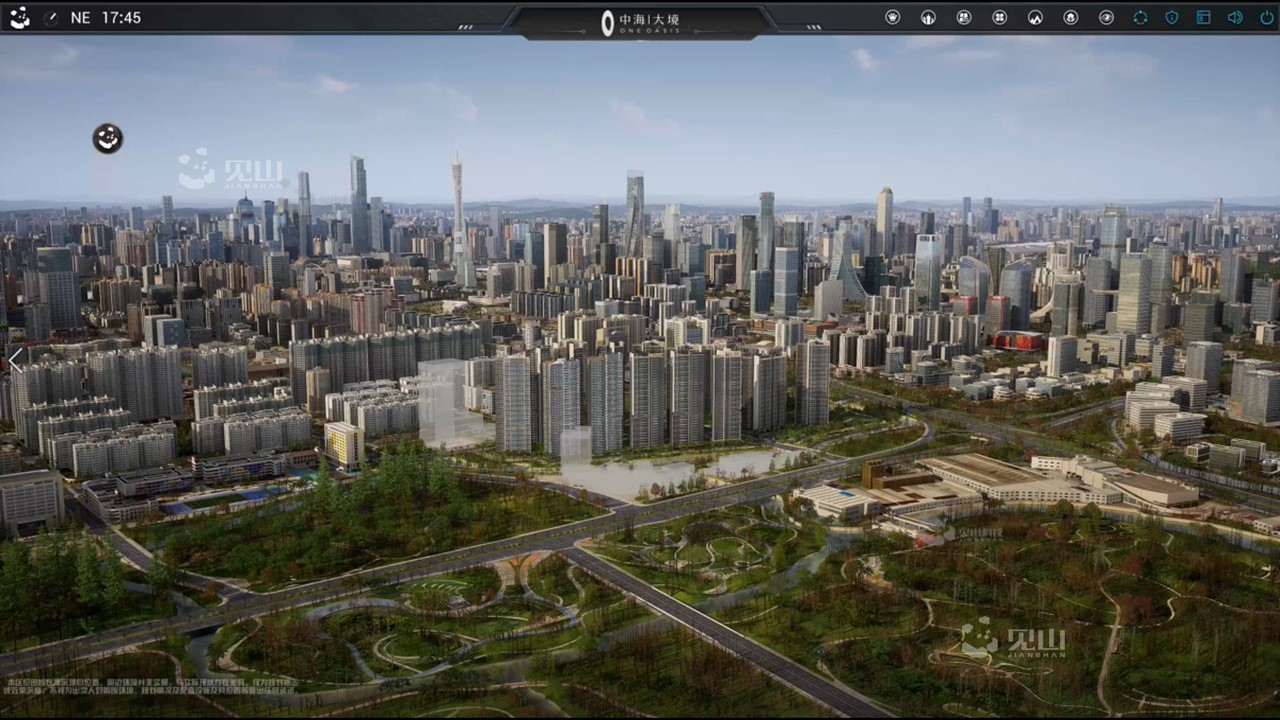Click the power exit icon
Viewport: 1280px width, 720px height.
tap(1266, 17)
